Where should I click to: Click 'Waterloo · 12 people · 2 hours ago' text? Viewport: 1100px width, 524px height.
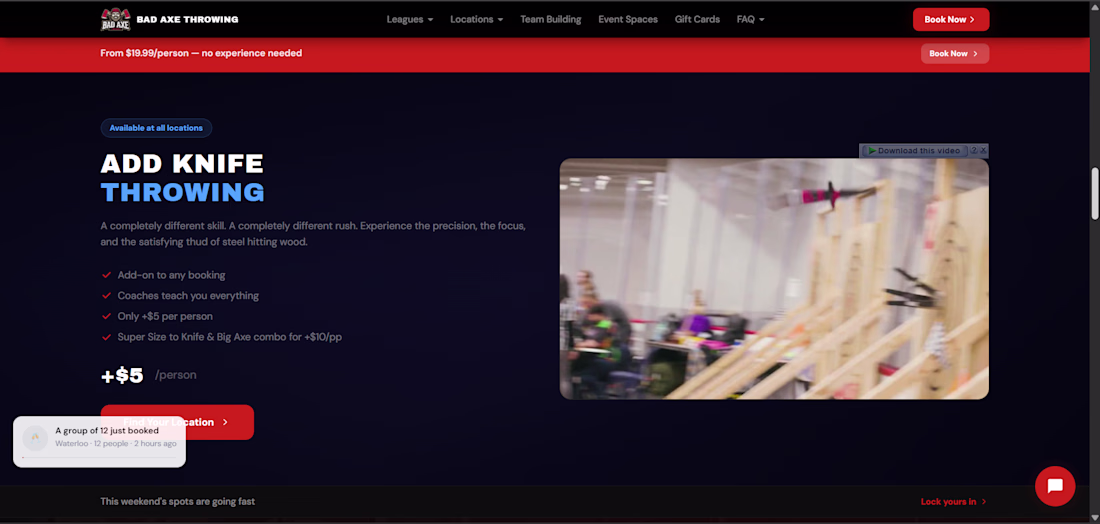116,443
